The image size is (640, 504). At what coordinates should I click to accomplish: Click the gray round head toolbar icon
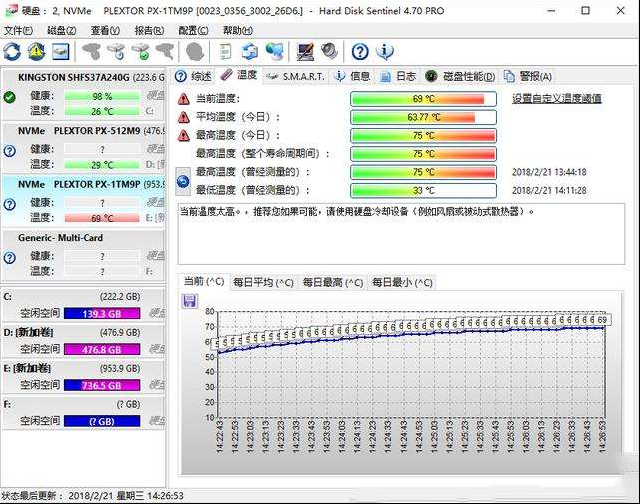(195, 52)
